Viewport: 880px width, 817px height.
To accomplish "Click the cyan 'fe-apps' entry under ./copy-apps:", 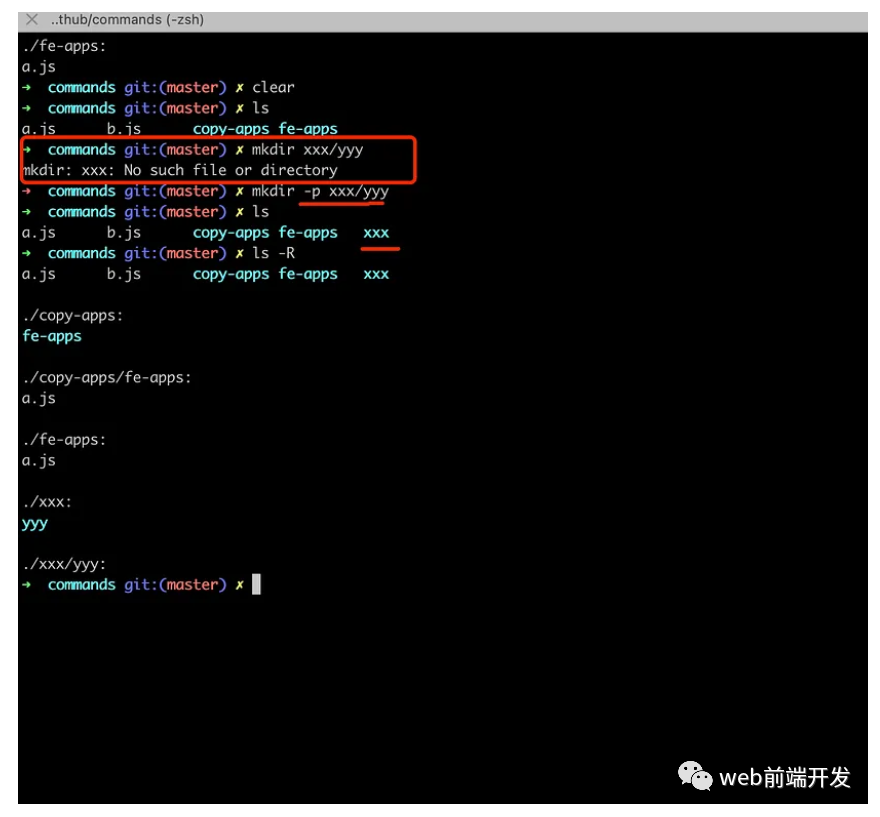I will [52, 336].
